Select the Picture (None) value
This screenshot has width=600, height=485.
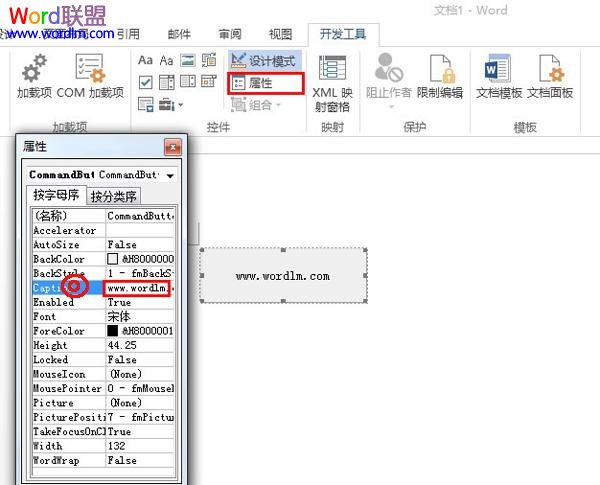(140, 403)
